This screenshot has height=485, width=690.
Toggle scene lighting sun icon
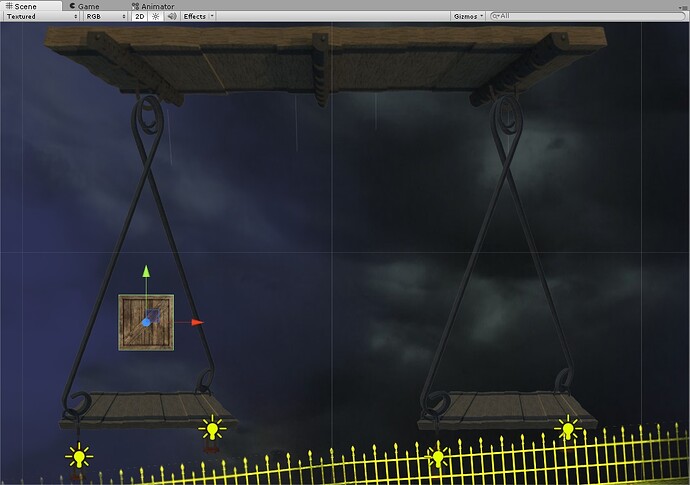tap(155, 16)
